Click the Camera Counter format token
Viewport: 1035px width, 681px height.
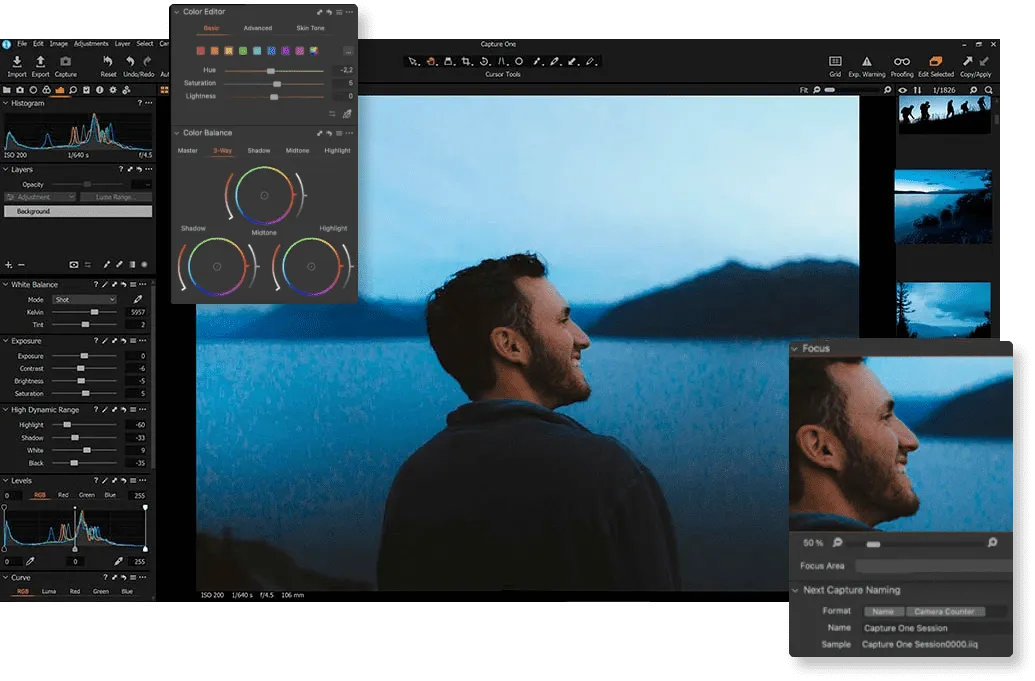945,611
